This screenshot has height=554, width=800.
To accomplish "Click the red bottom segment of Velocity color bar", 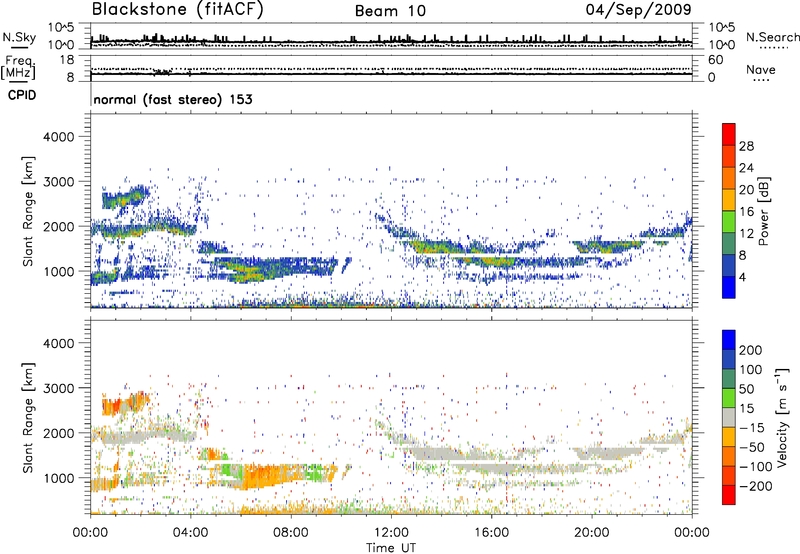I will click(729, 495).
